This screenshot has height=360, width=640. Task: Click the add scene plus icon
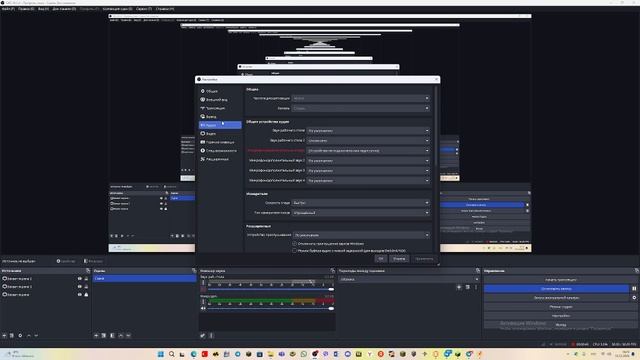[96, 336]
